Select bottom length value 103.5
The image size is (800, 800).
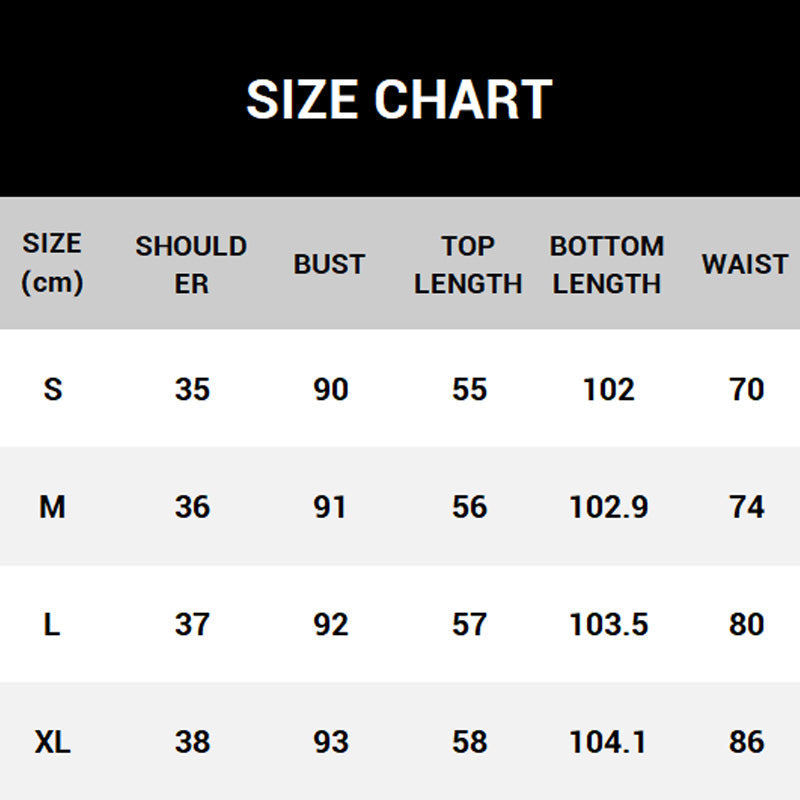609,625
